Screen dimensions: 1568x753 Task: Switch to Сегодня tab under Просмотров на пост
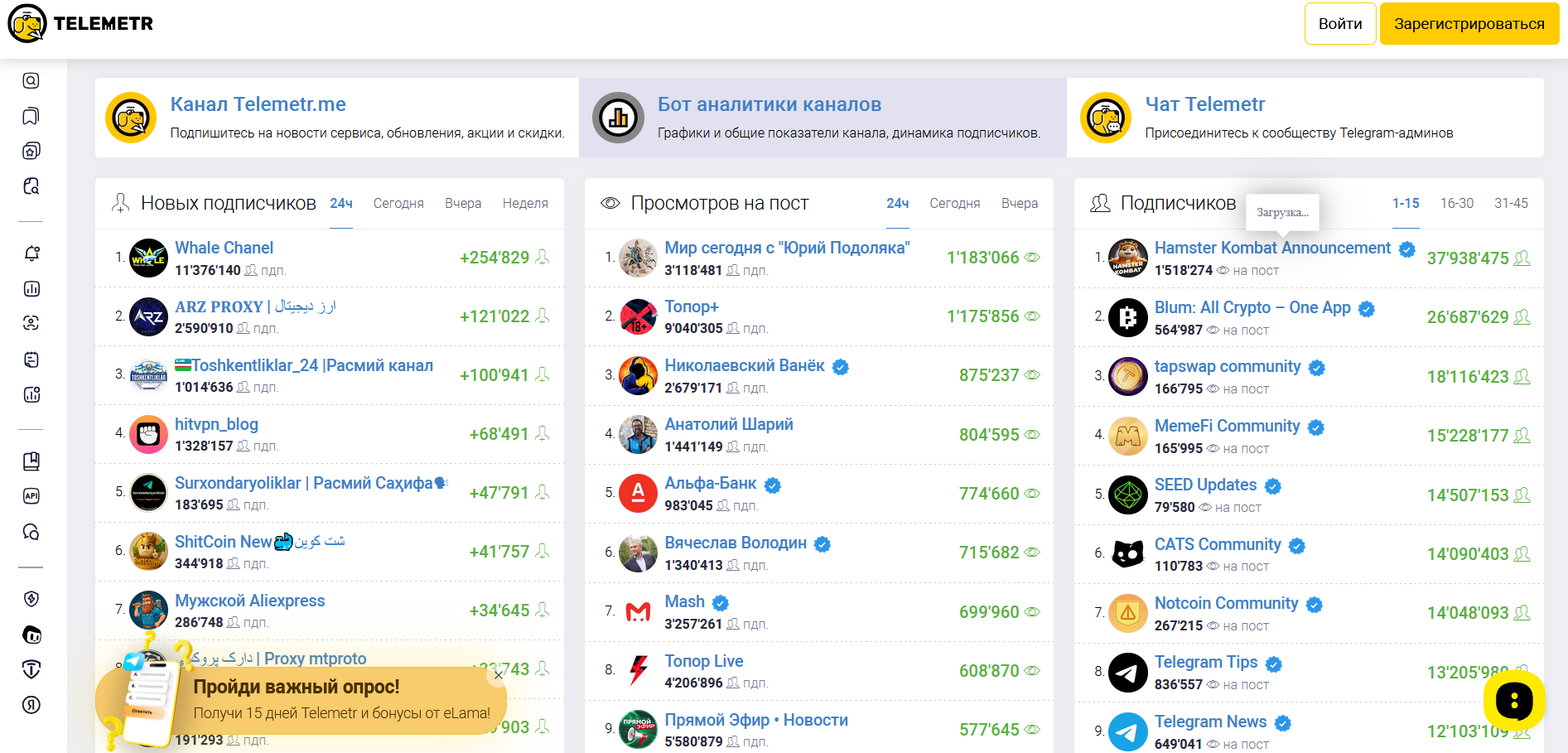tap(955, 203)
